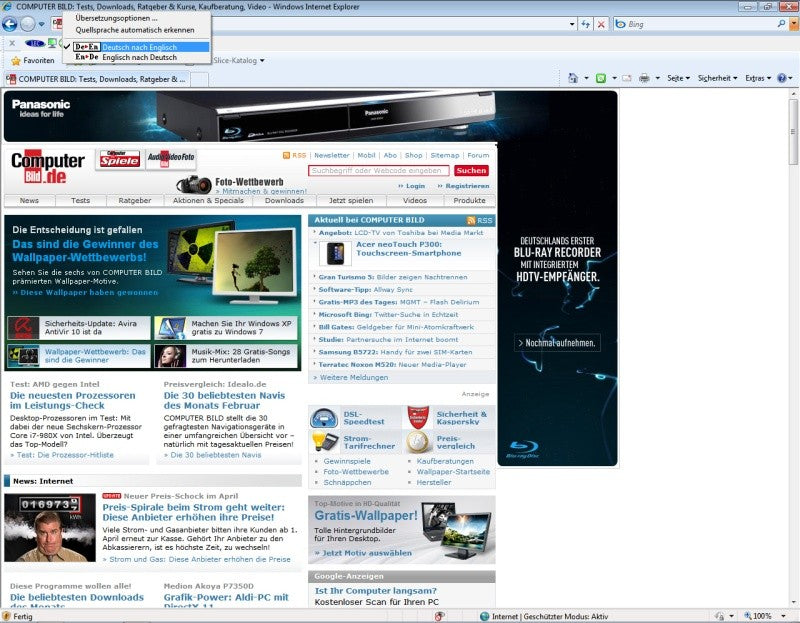This screenshot has height=623, width=800.
Task: Open the Newsletter header link
Action: pos(332,155)
